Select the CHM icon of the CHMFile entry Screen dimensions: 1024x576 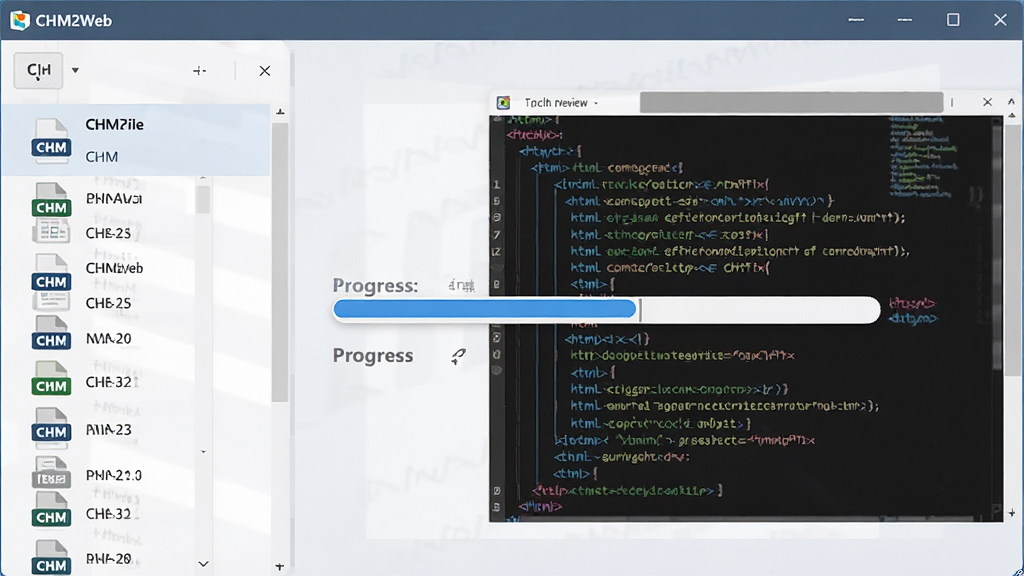pos(51,141)
